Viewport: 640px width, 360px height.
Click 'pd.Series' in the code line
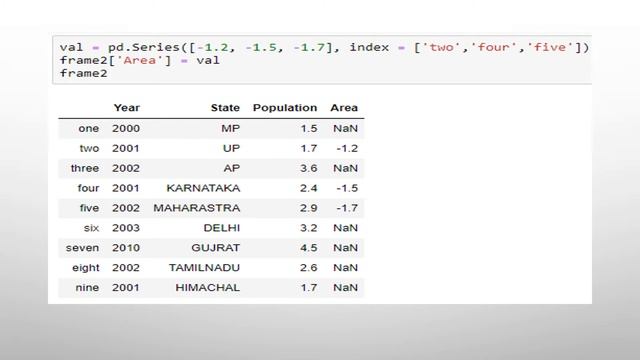click(144, 47)
